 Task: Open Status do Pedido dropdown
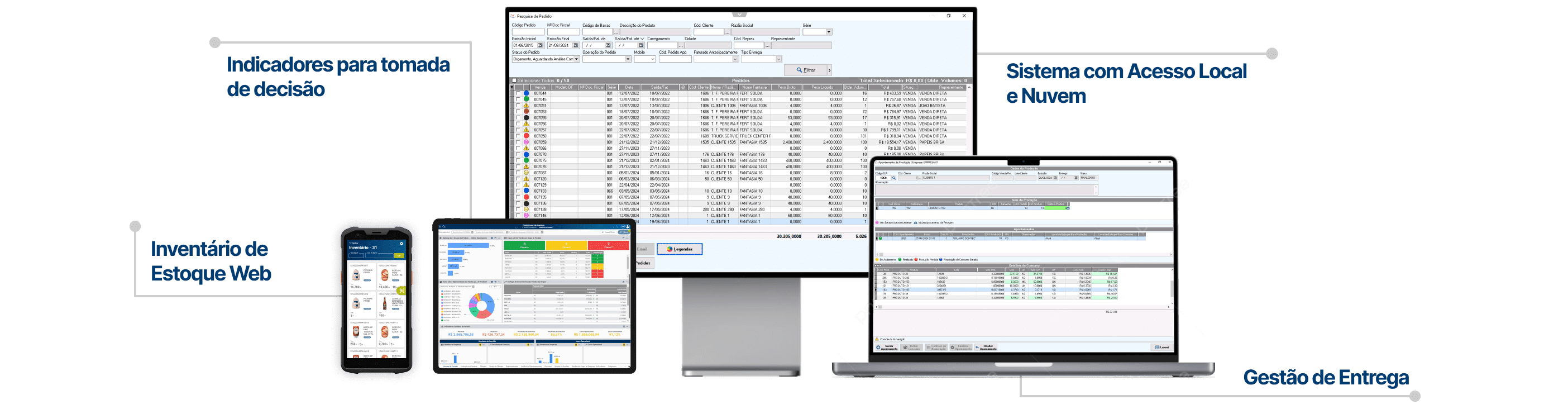(577, 60)
